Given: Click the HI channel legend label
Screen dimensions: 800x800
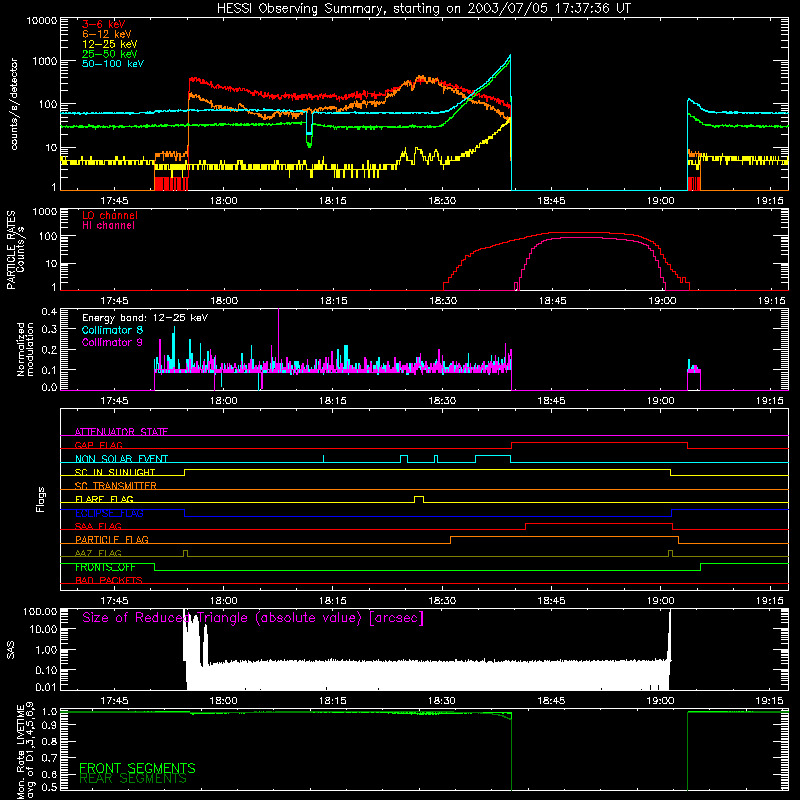Looking at the screenshot, I should tap(108, 225).
